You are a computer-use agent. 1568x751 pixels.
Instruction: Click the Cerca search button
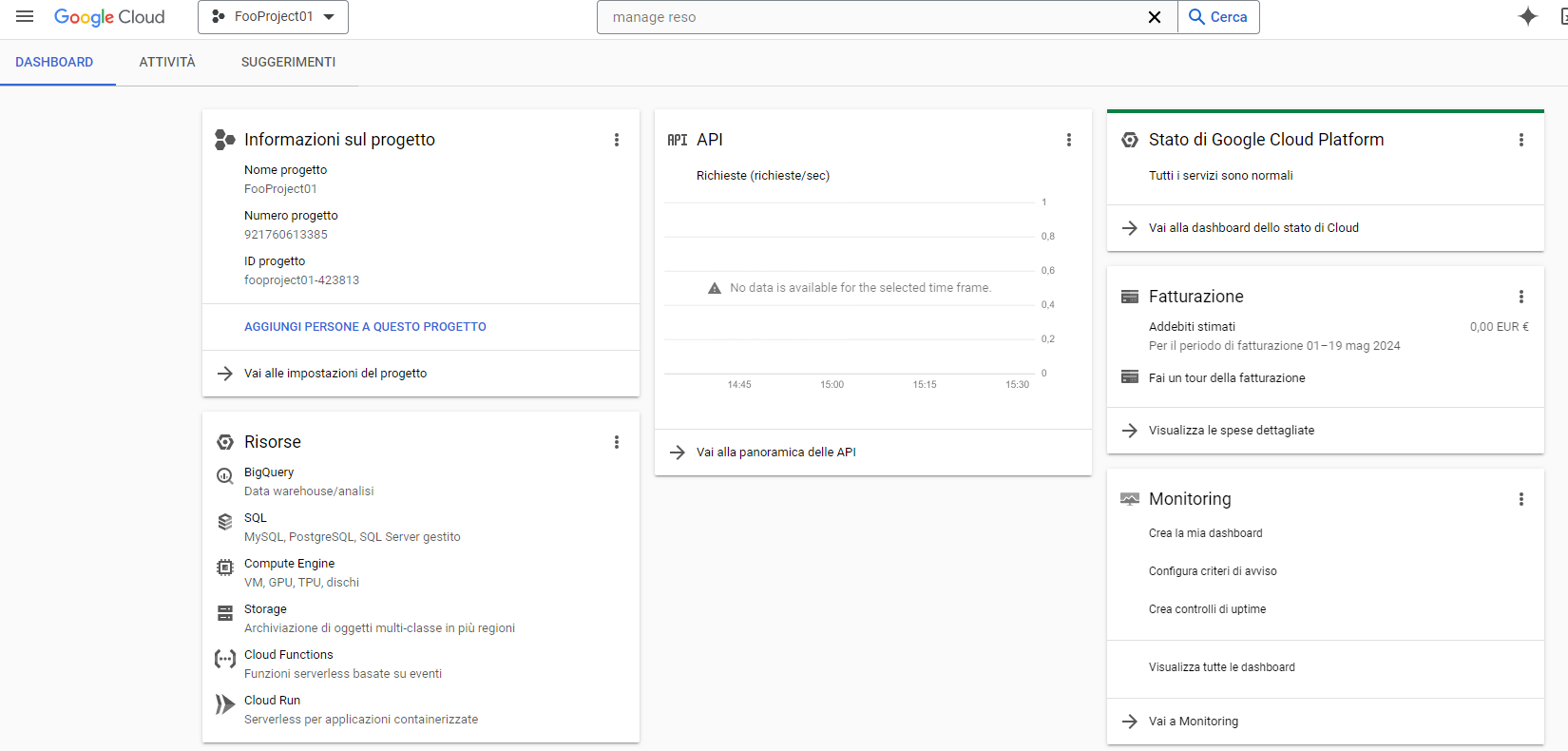1218,17
